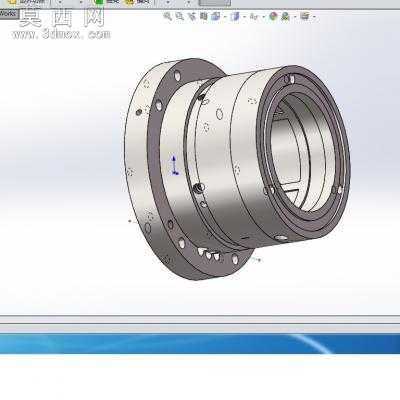400x400 pixels.
Task: Toggle the Section View tool
Action: pyautogui.click(x=204, y=16)
